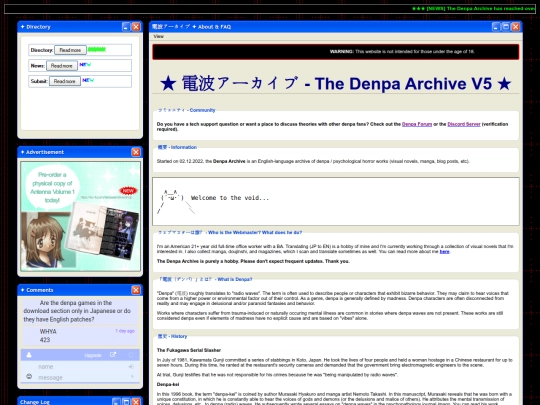This screenshot has height=405, width=540.
Task: Click 'The Fukagawa Serial Slasher' subheading
Action: coord(189,350)
